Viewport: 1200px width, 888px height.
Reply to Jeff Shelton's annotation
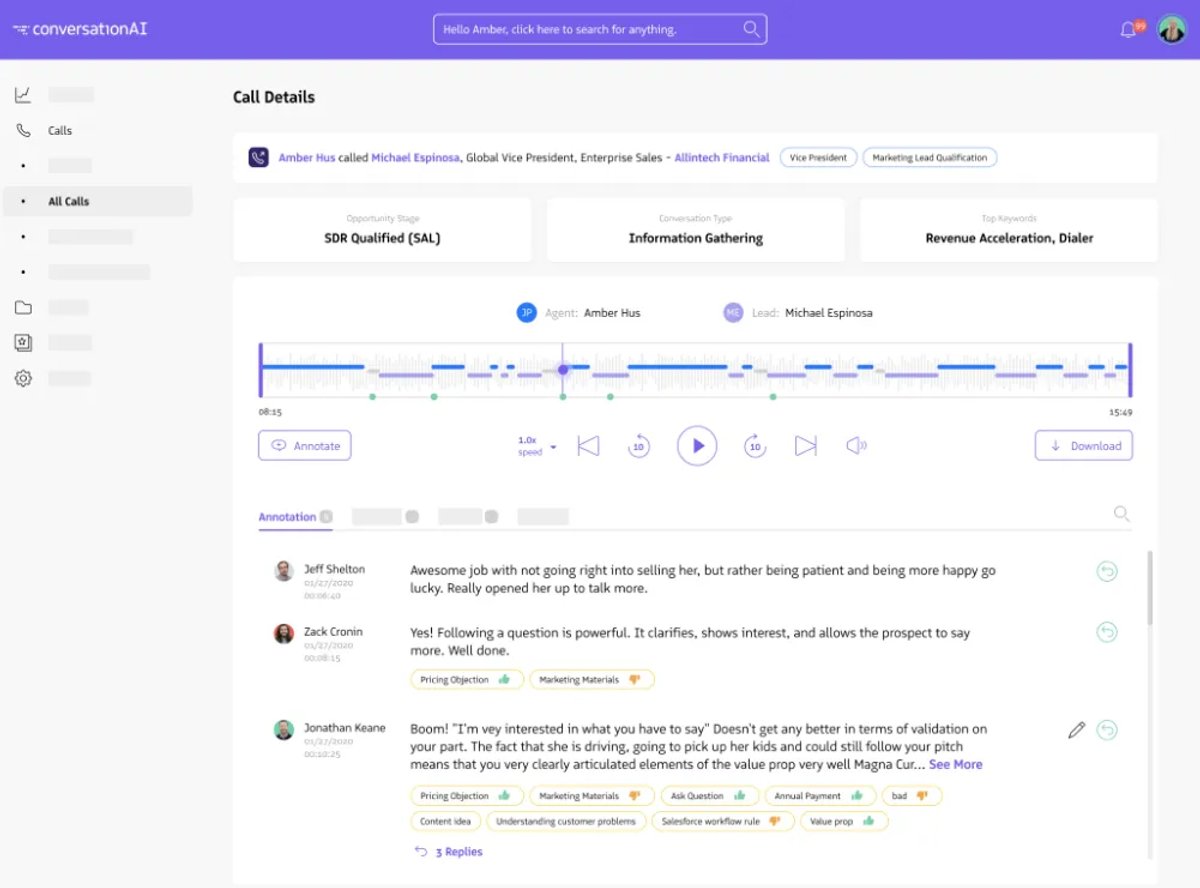[1106, 571]
